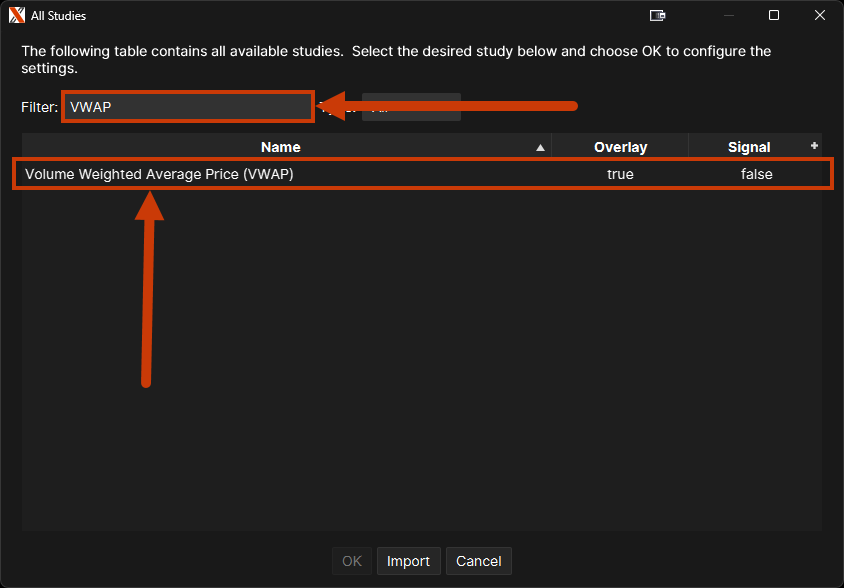844x588 pixels.
Task: Click the plus icon to add table columns
Action: click(814, 146)
